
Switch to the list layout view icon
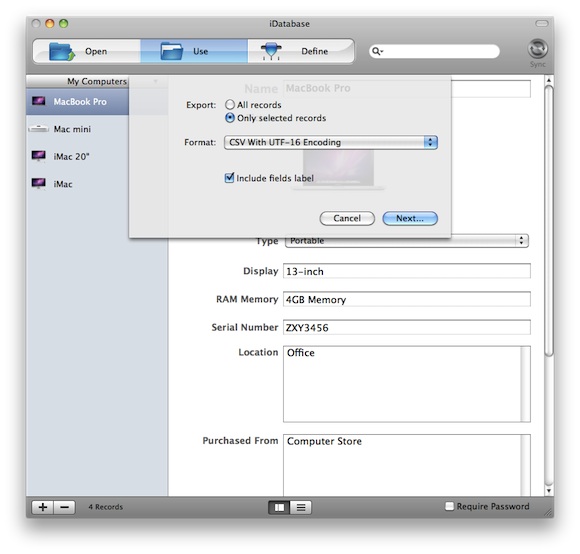coord(301,507)
